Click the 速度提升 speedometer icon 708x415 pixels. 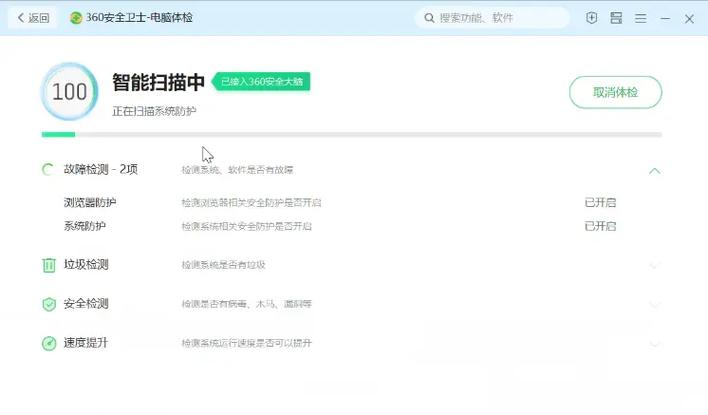49,343
